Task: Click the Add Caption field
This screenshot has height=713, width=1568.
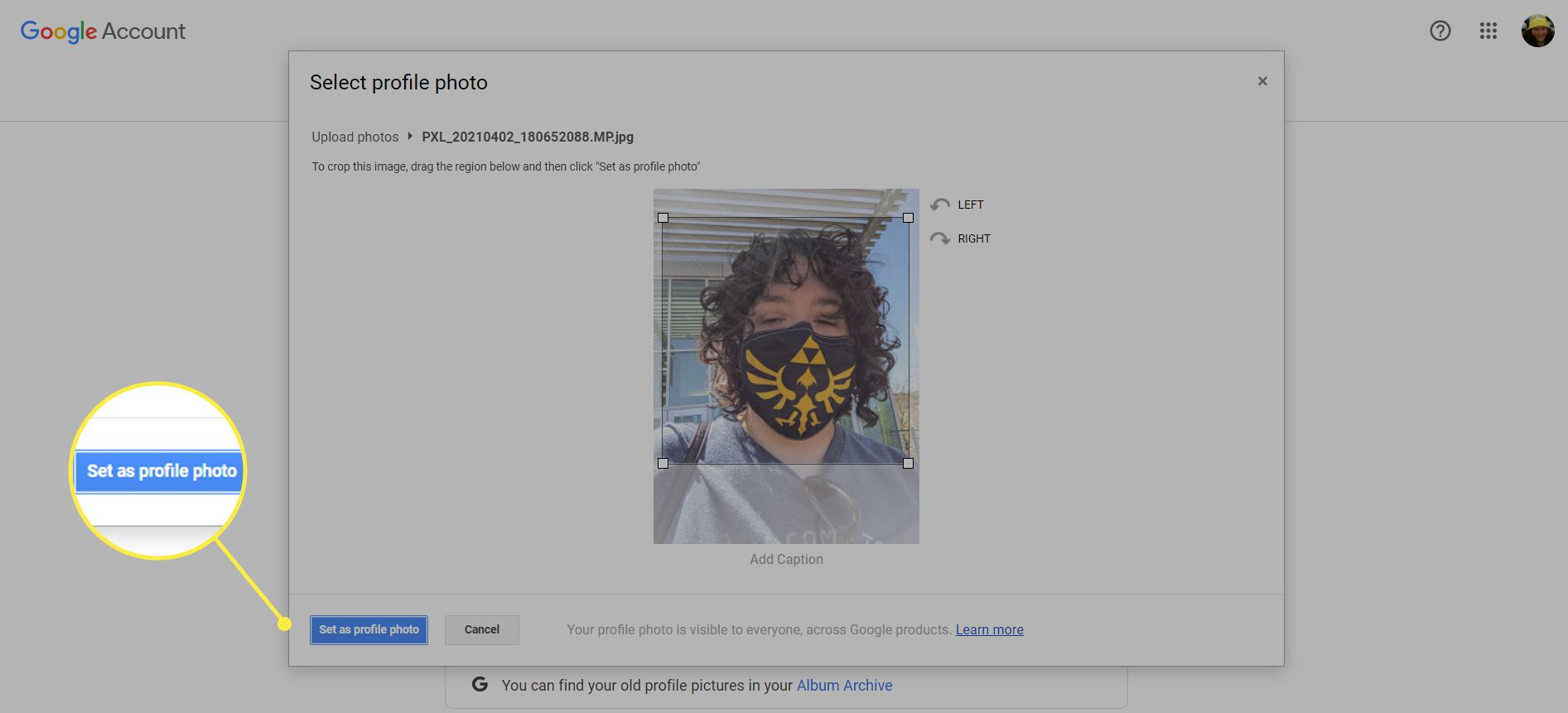Action: (786, 559)
